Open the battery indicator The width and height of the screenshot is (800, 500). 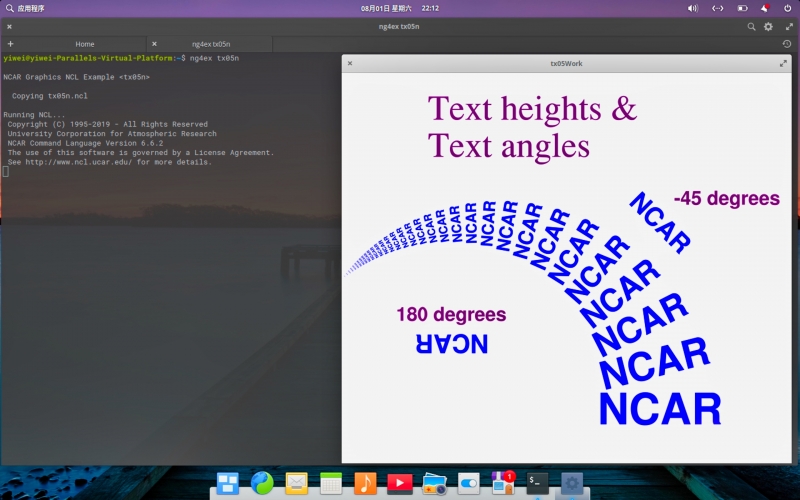point(742,8)
